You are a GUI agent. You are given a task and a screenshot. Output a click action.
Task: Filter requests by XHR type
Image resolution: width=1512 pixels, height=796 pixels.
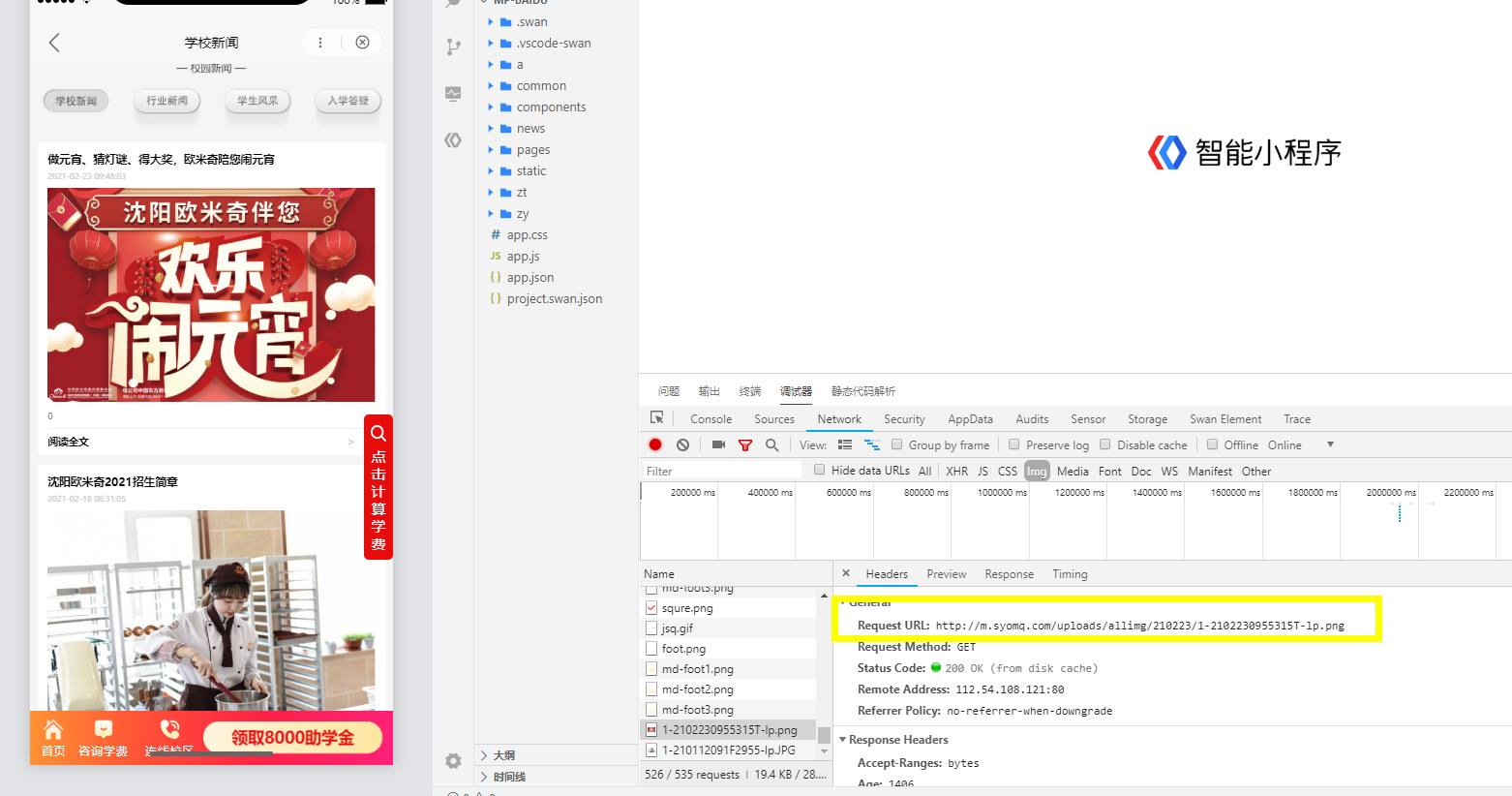tap(956, 472)
